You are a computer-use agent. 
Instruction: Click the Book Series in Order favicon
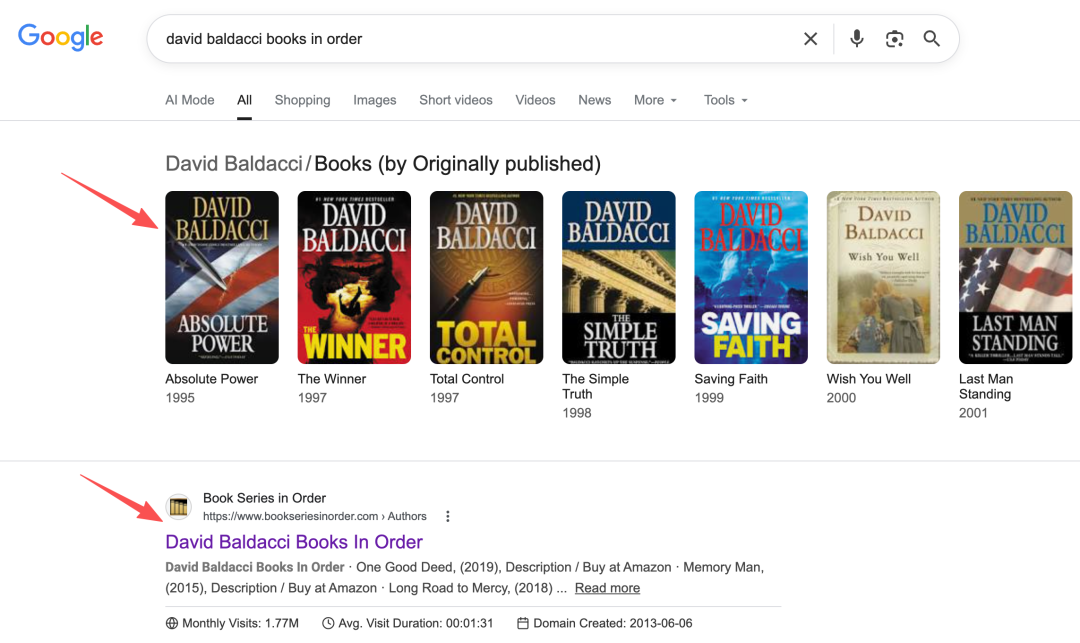(179, 507)
